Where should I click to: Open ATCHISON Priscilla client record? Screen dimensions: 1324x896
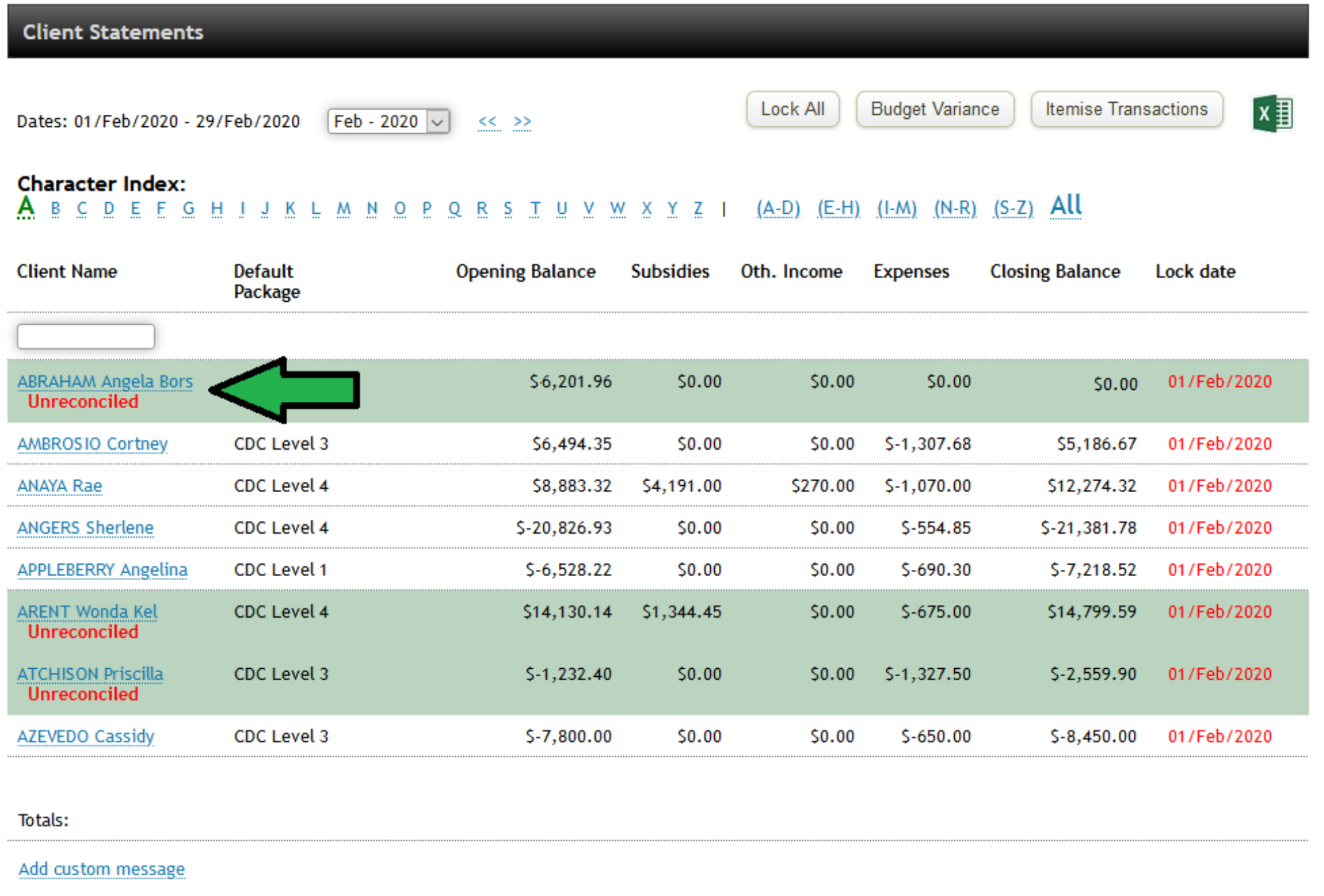tap(89, 674)
